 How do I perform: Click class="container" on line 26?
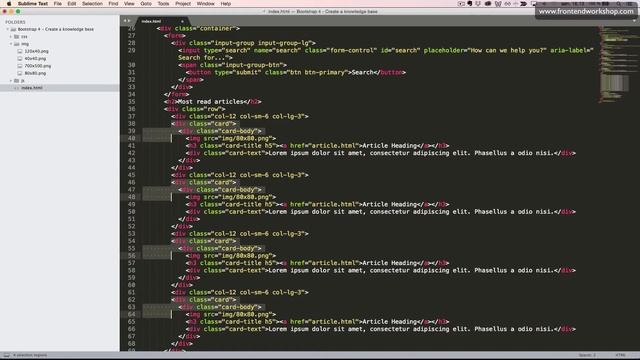(205, 29)
